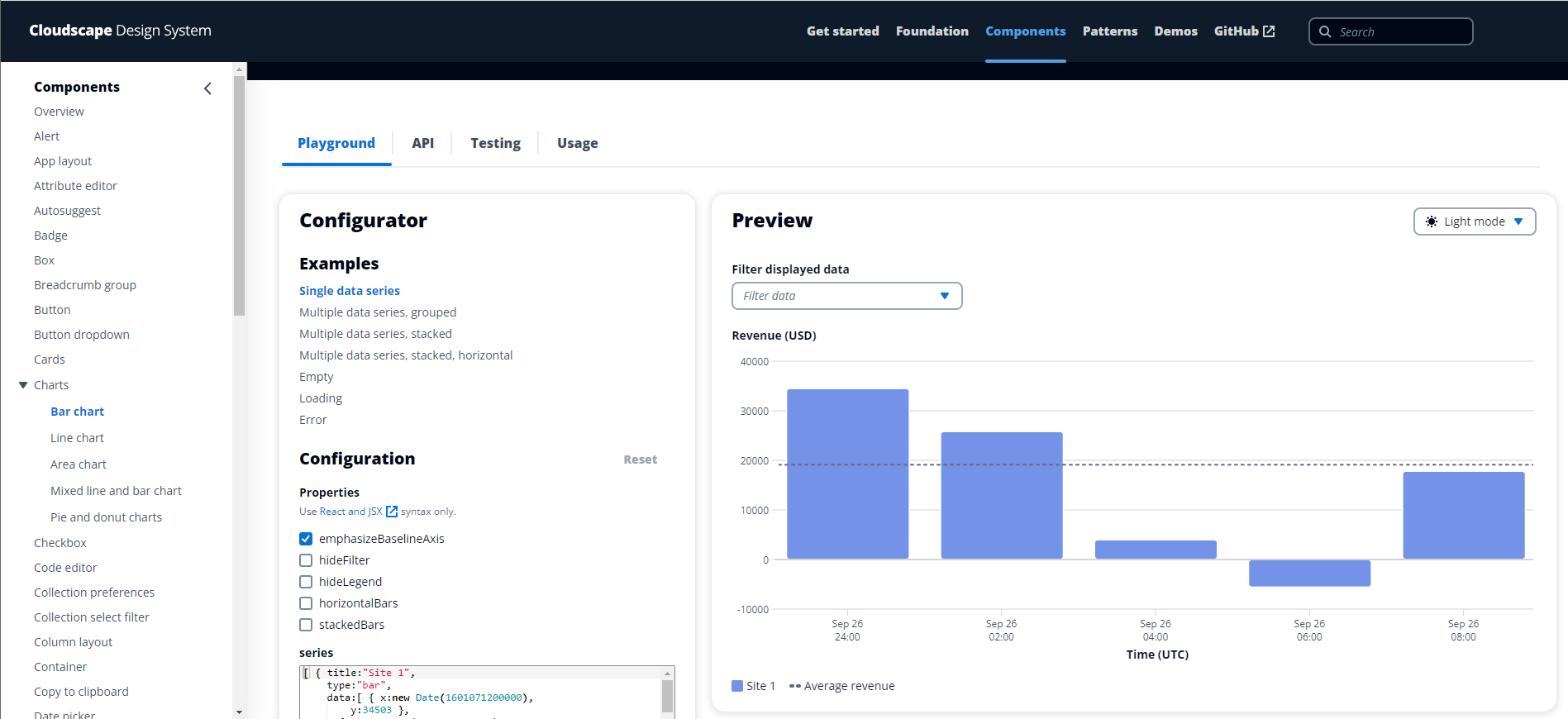Switch to the Usage tab
Image resolution: width=1568 pixels, height=719 pixels.
tap(577, 143)
